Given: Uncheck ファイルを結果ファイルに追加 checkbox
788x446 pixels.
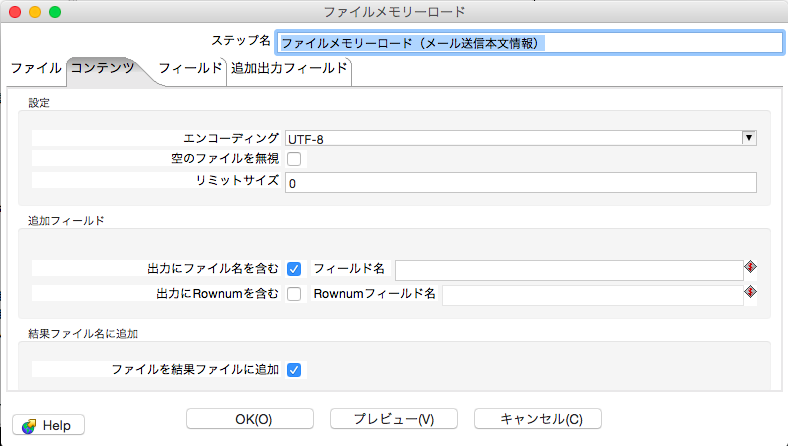Looking at the screenshot, I should (x=294, y=370).
